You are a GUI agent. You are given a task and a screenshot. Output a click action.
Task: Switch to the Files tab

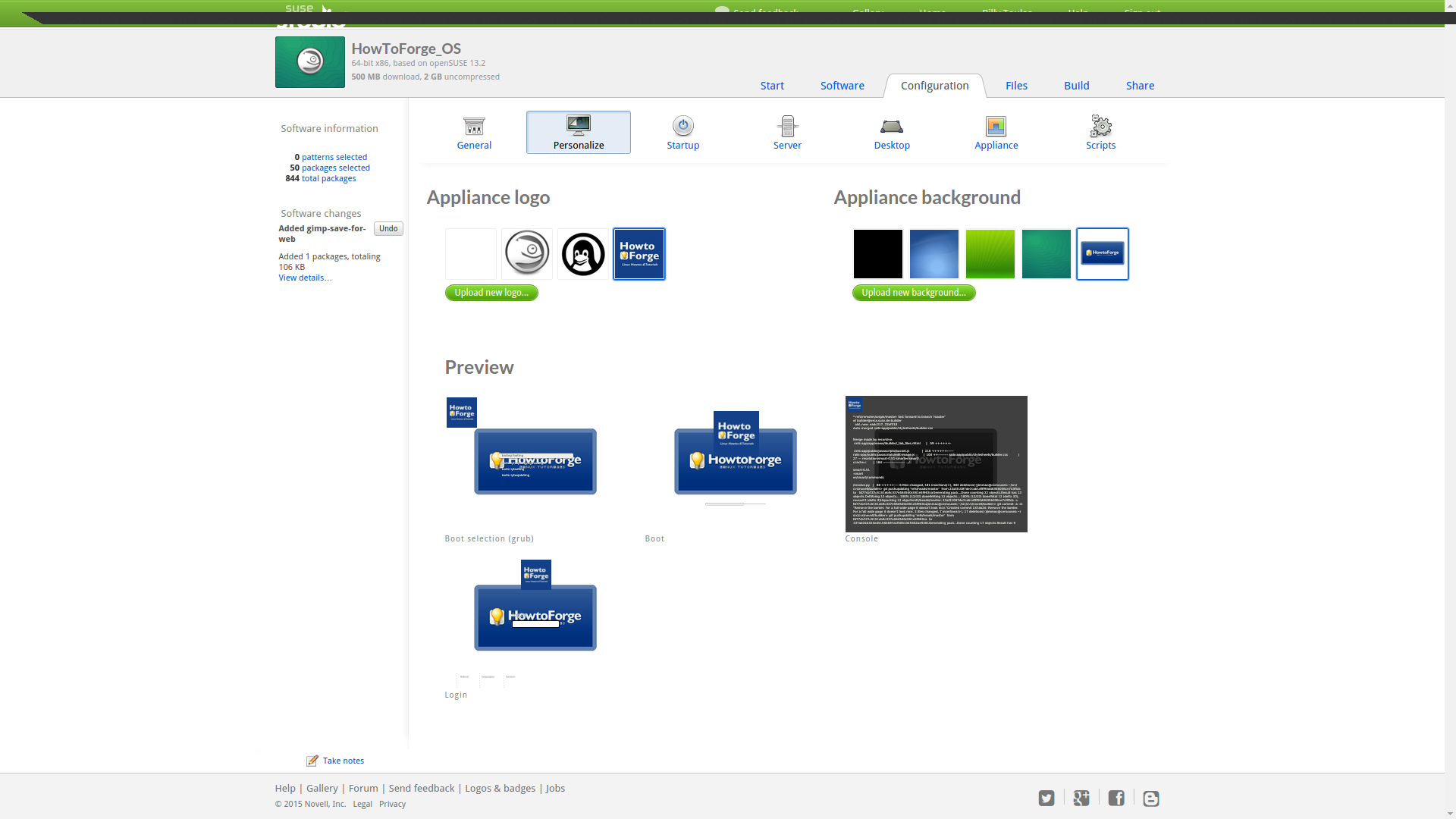pos(1016,86)
